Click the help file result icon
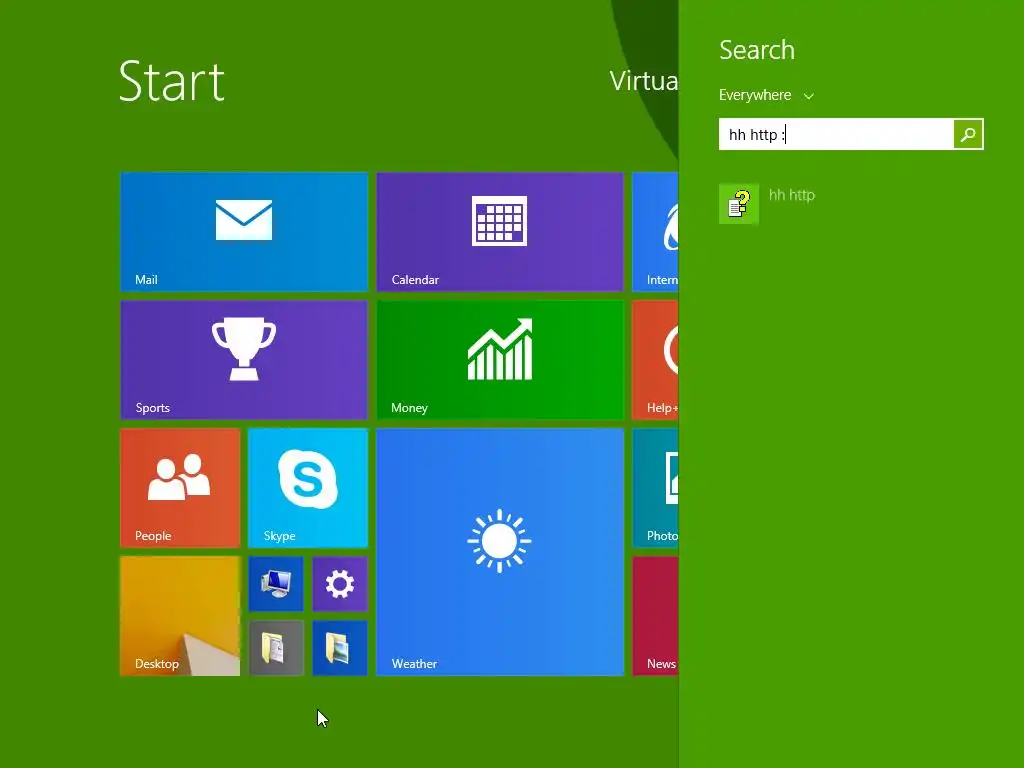 (x=739, y=204)
